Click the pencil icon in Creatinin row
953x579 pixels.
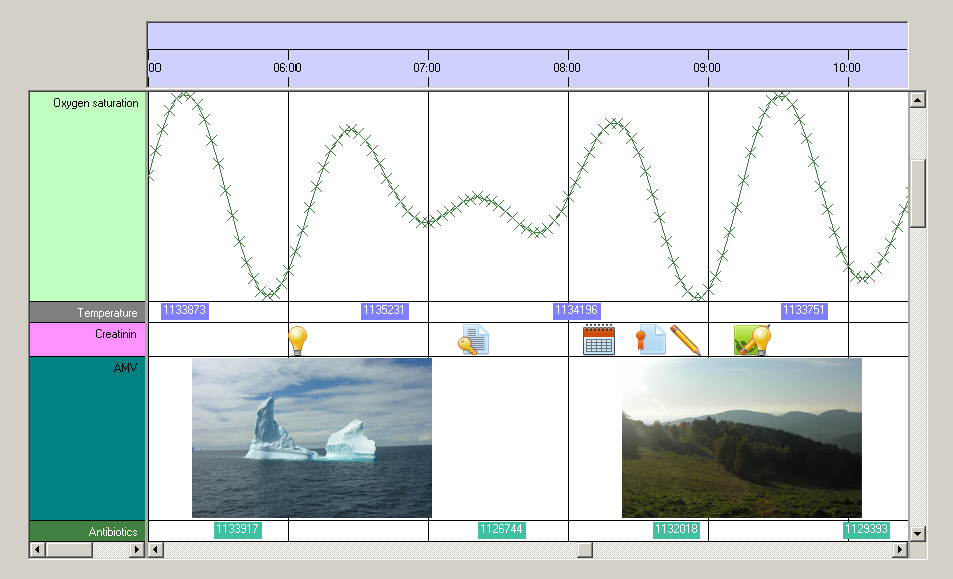(686, 340)
